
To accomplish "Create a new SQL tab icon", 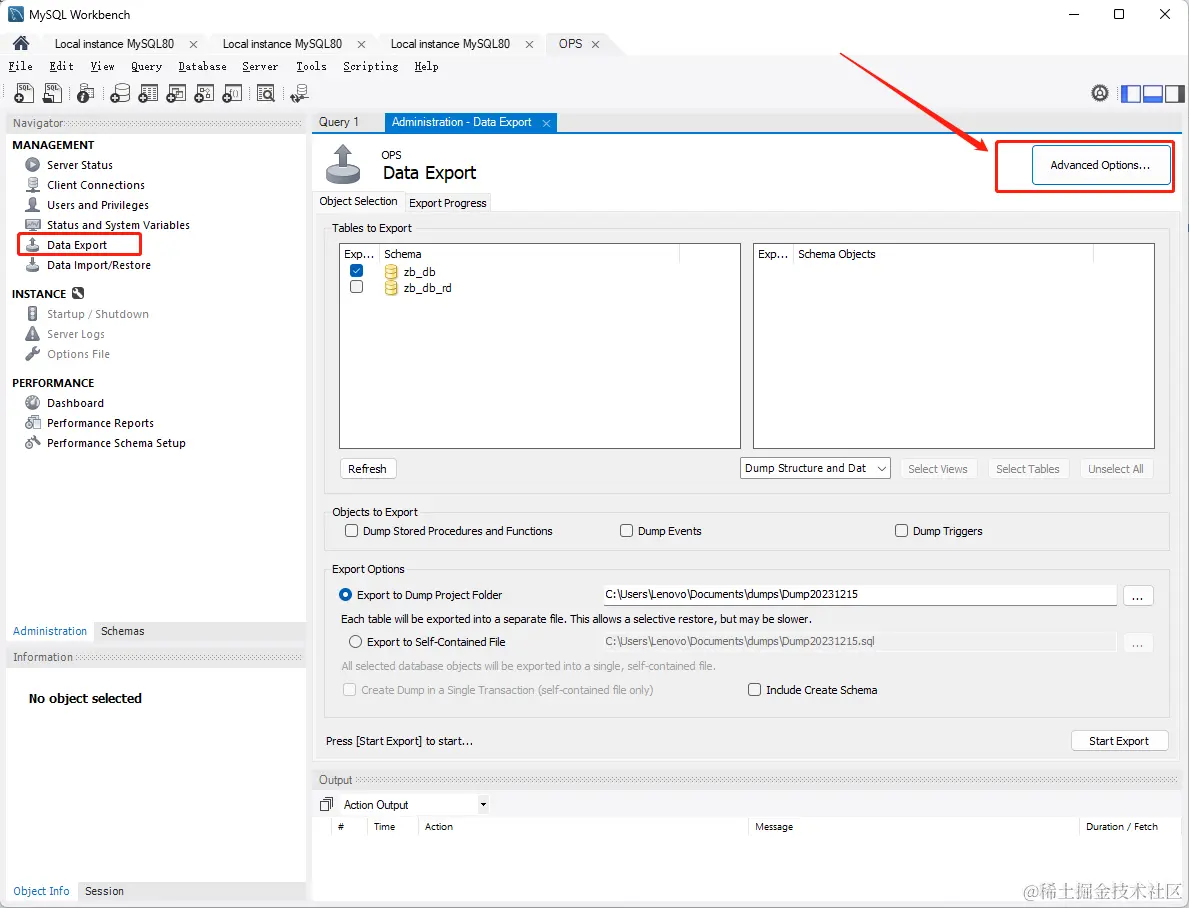I will [x=24, y=93].
